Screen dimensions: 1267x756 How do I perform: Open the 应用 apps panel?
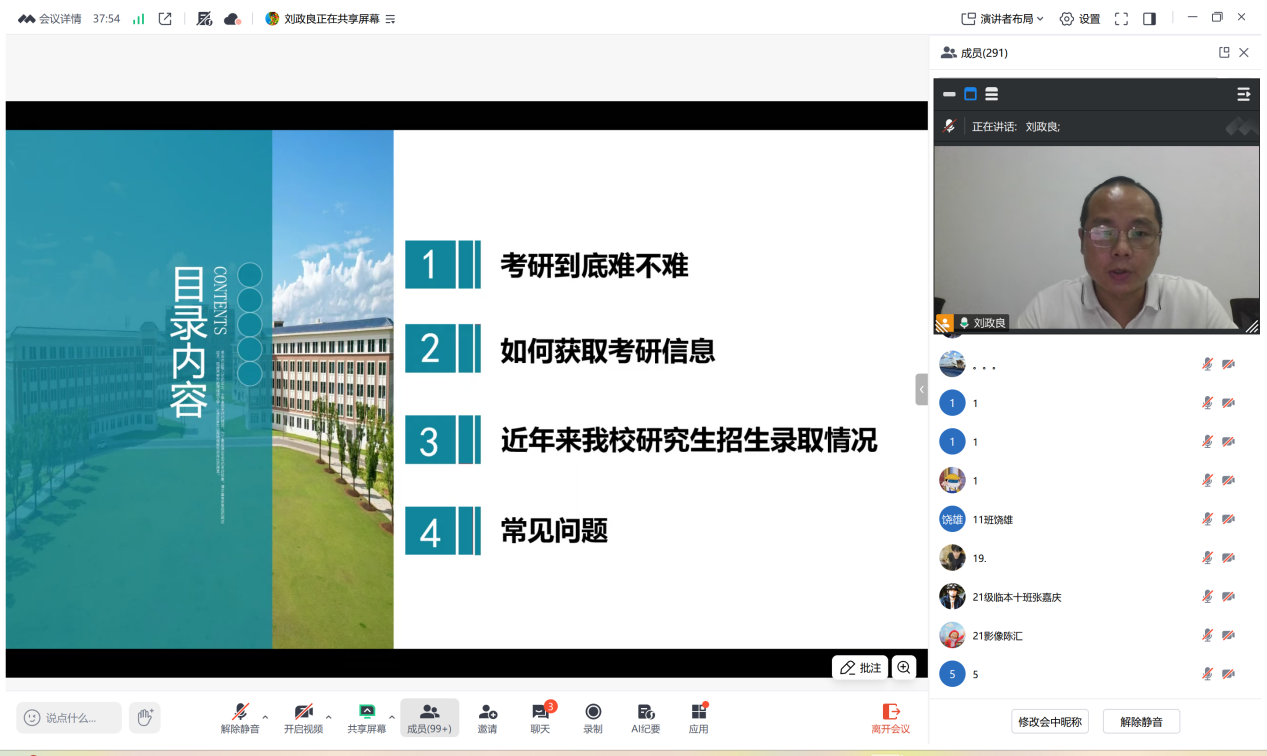coord(698,717)
